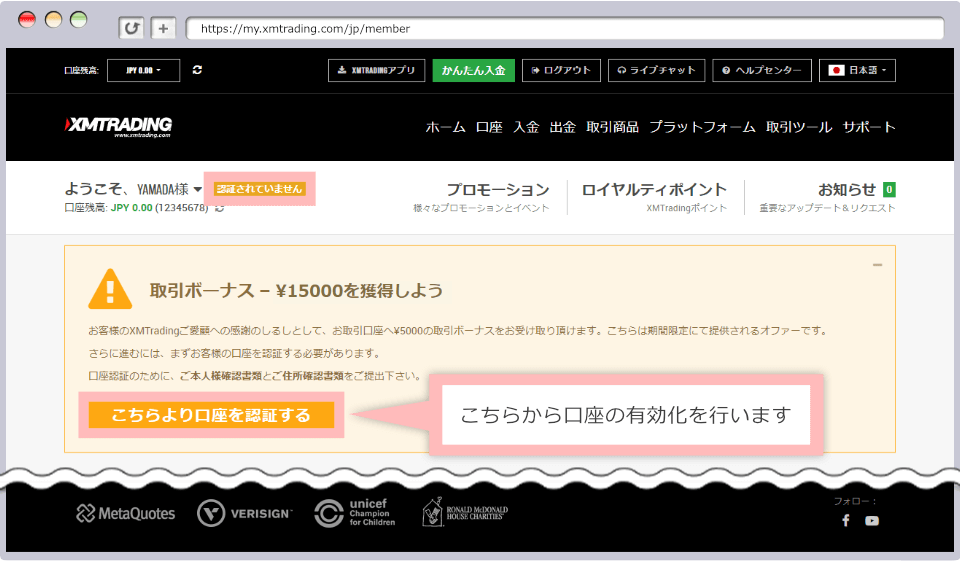The image size is (960, 561).
Task: Open the Facebook follow icon
Action: [x=846, y=521]
